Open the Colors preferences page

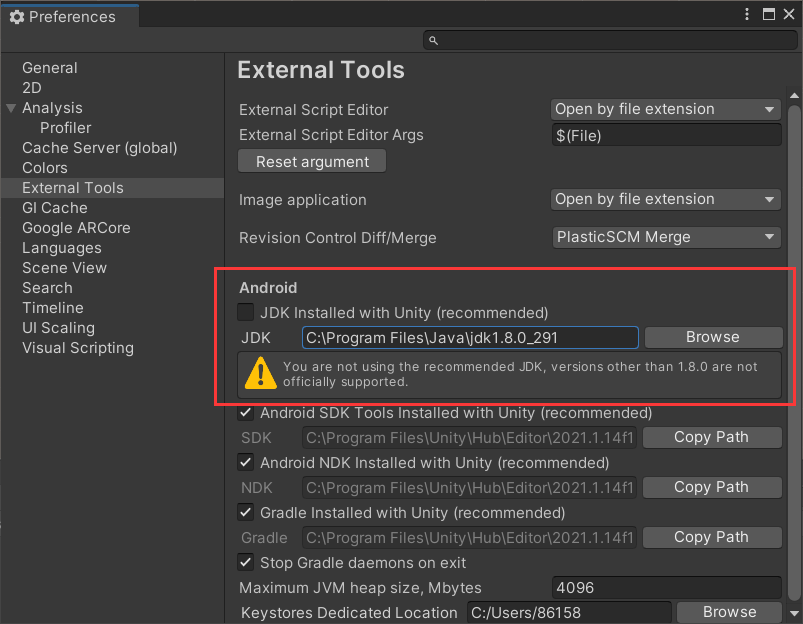pyautogui.click(x=45, y=168)
